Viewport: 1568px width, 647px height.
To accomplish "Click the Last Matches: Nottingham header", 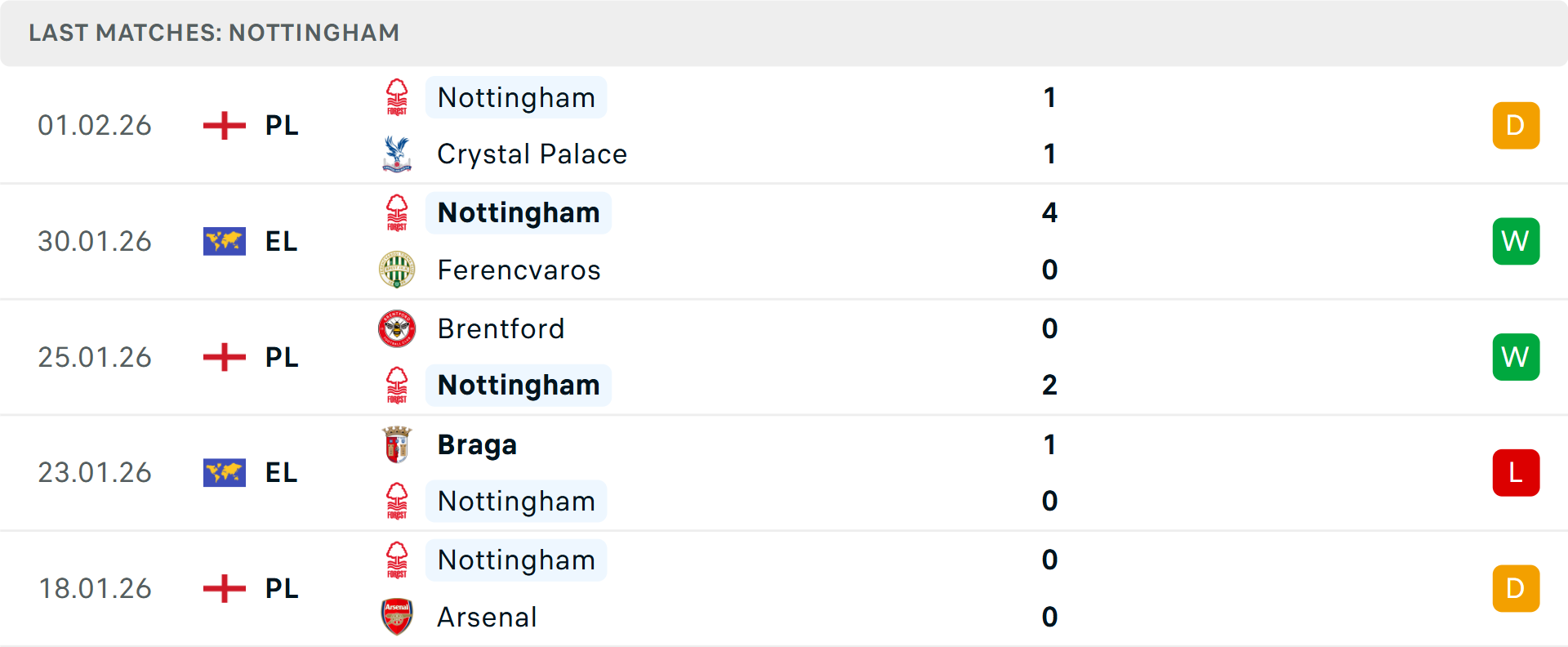I will [214, 33].
